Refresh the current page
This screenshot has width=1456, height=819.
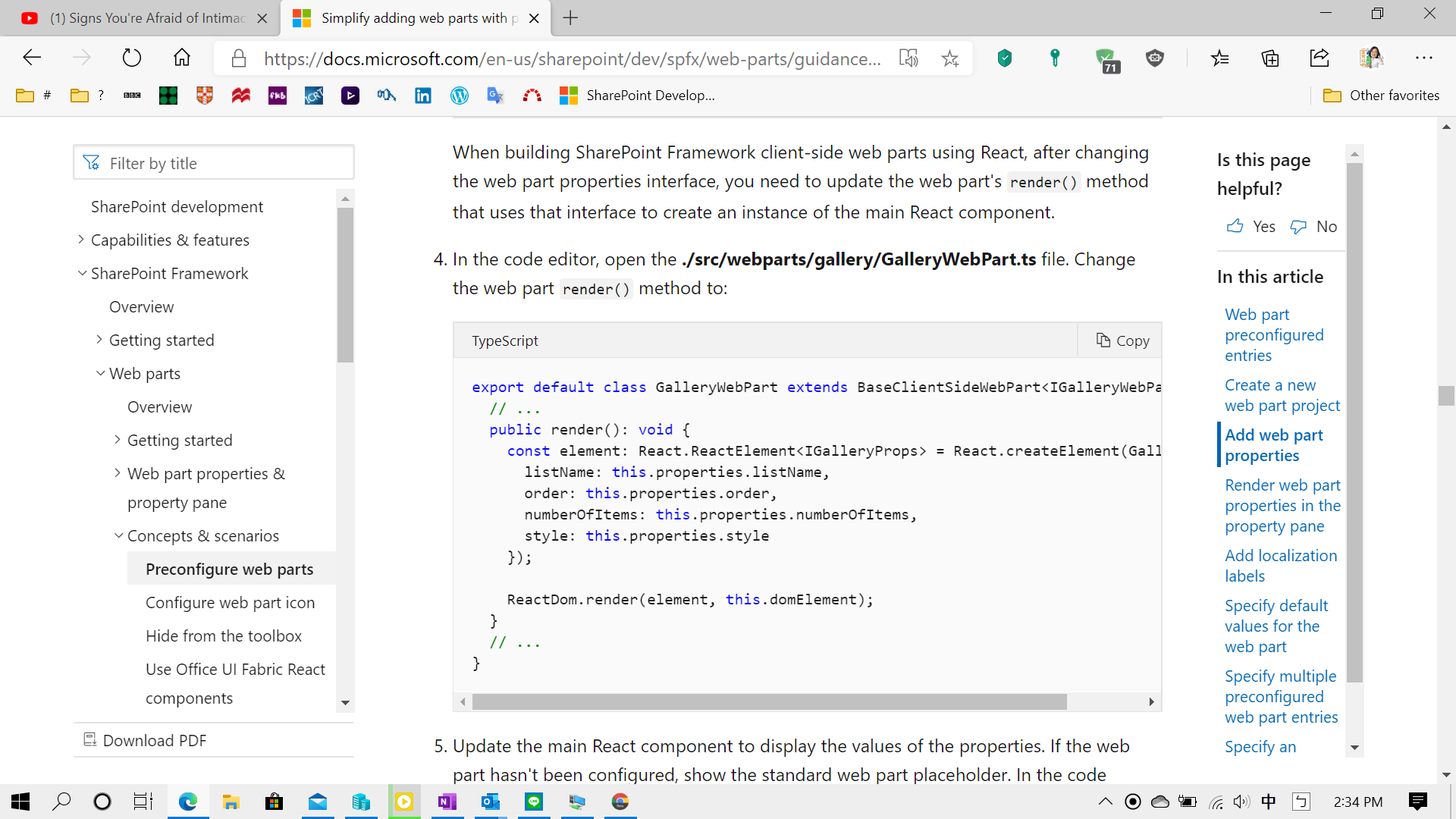[x=131, y=57]
